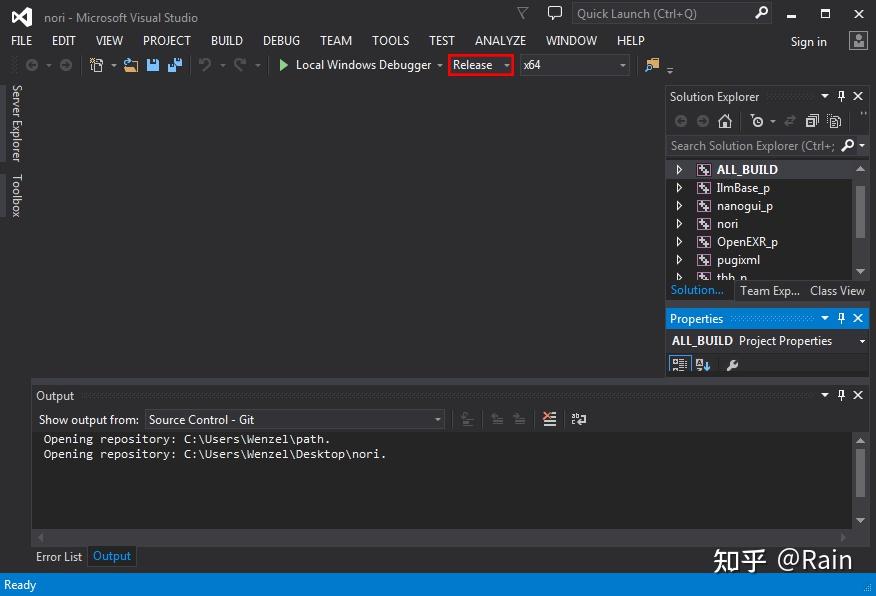Select the Undo icon in the toolbar
876x596 pixels.
click(204, 64)
